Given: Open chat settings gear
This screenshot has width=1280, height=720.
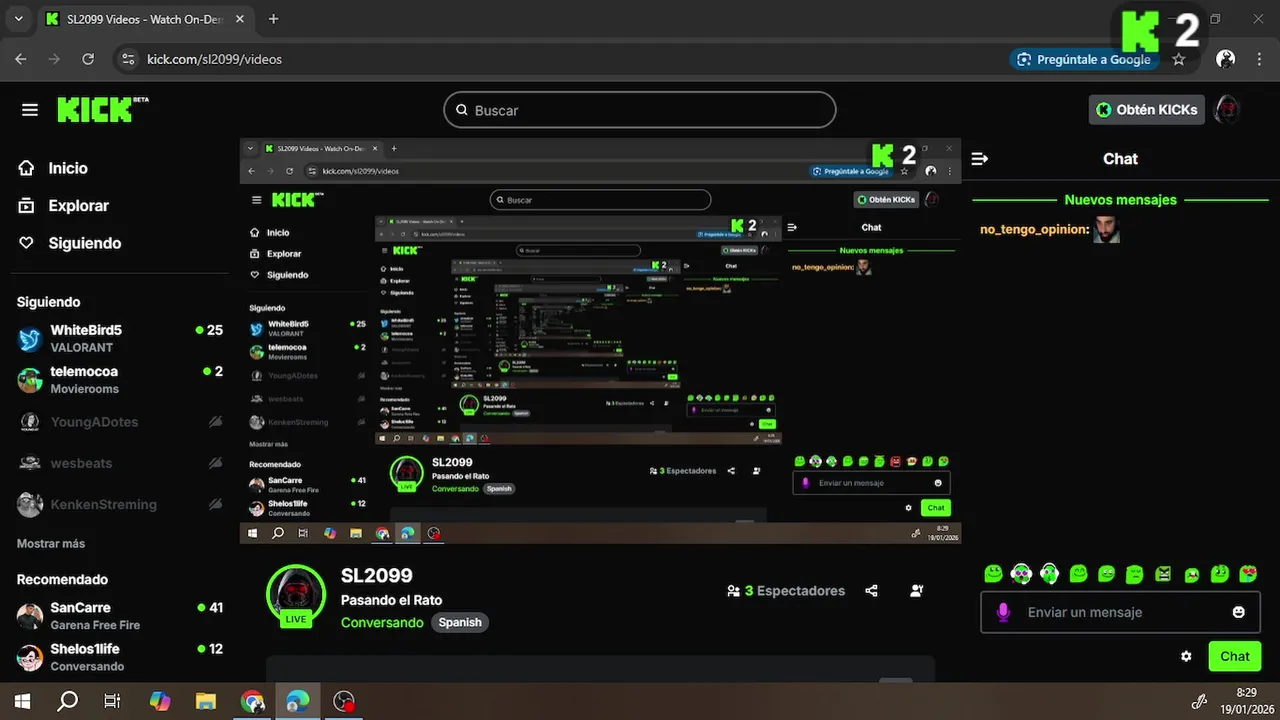Looking at the screenshot, I should pos(1186,657).
